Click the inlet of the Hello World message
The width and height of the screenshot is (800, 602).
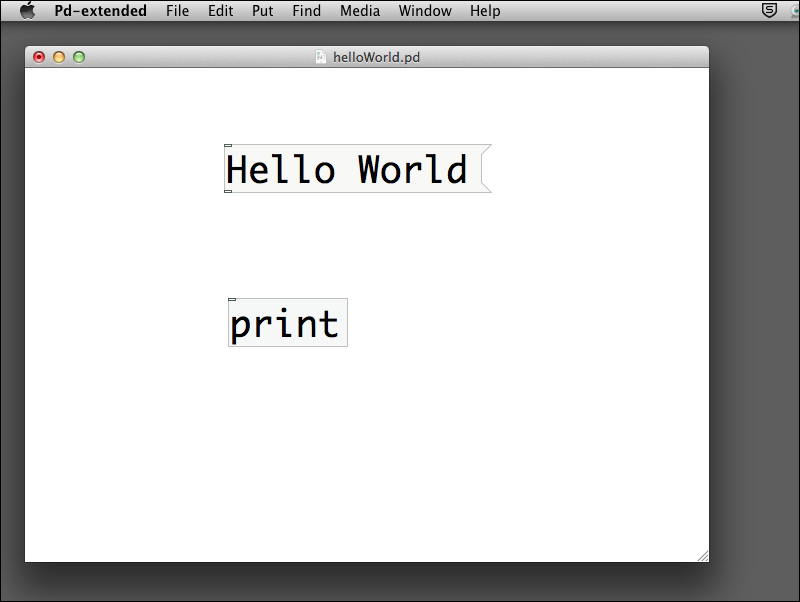pos(228,145)
